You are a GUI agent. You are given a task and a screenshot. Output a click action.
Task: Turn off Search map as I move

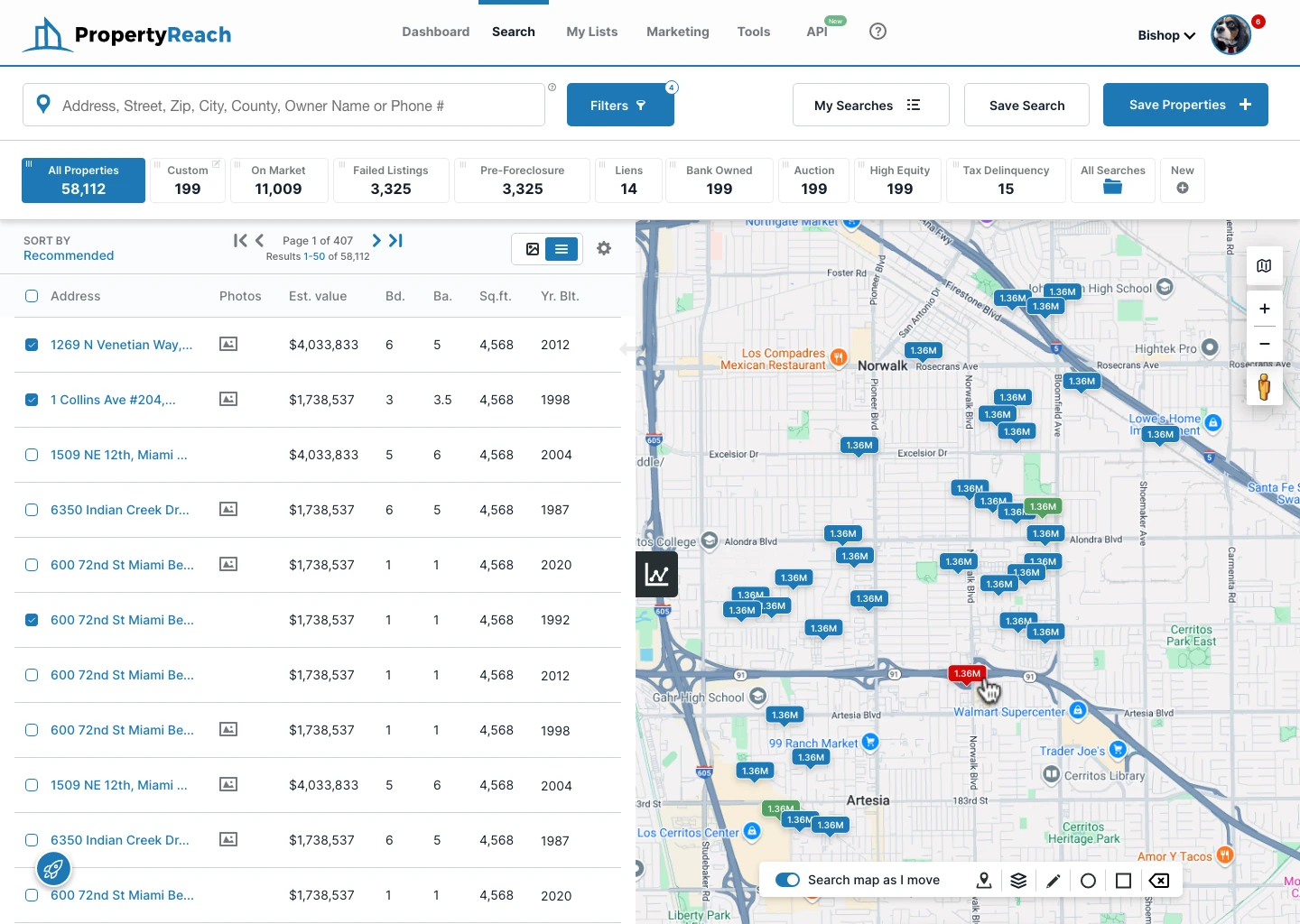tap(787, 880)
